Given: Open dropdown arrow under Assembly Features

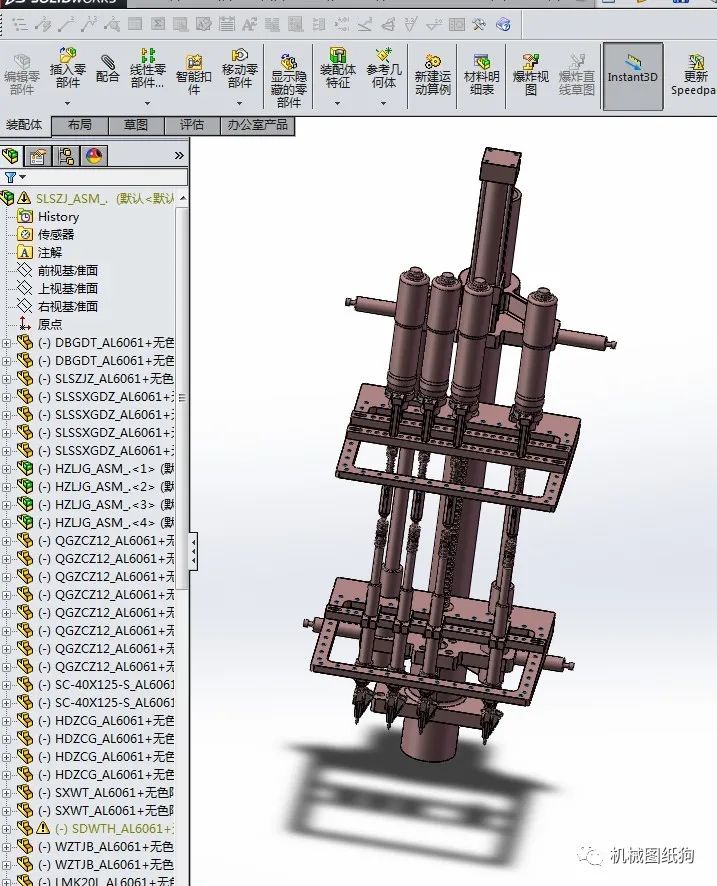Looking at the screenshot, I should (337, 103).
